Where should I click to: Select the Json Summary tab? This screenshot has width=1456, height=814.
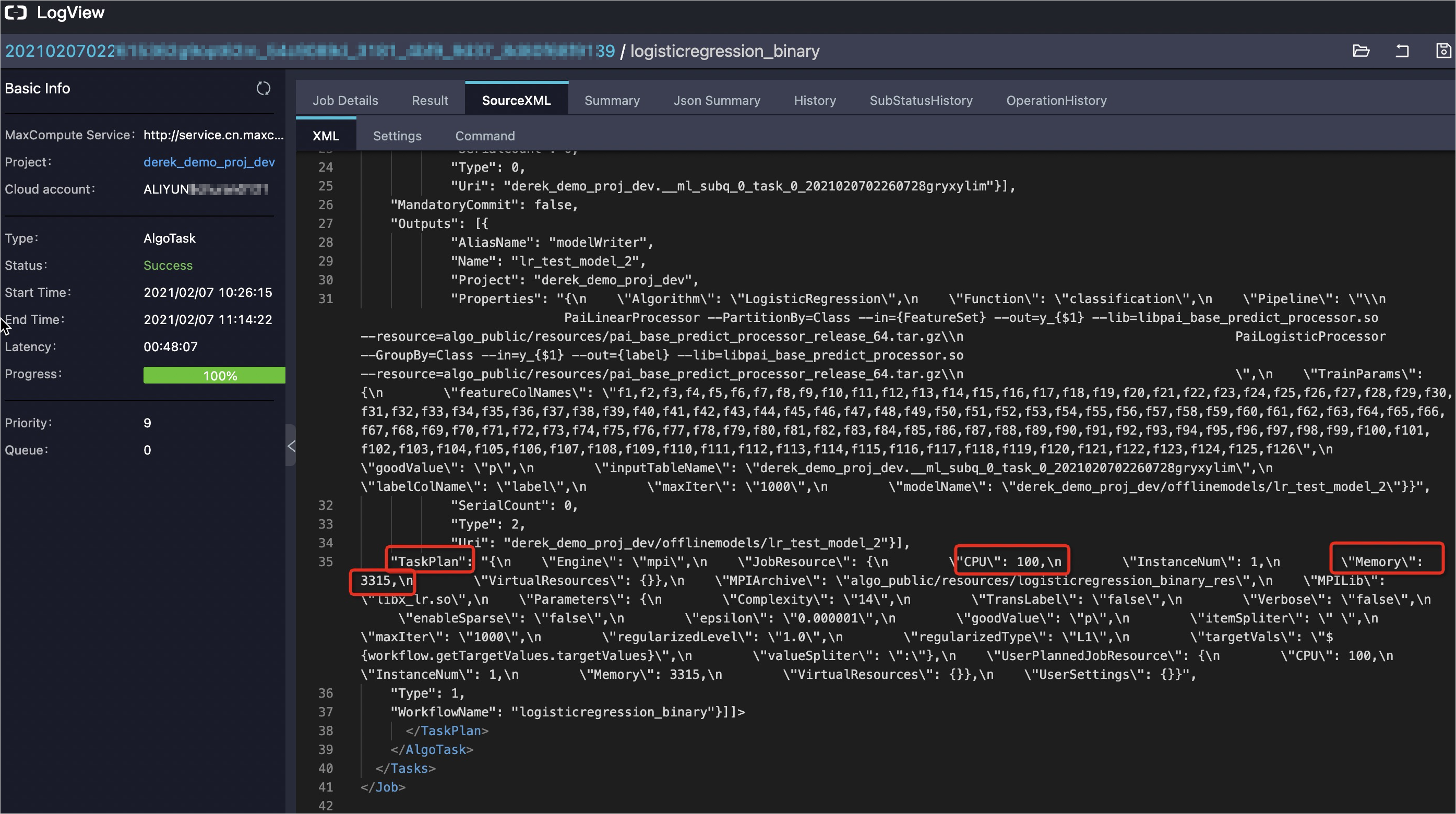pyautogui.click(x=717, y=100)
